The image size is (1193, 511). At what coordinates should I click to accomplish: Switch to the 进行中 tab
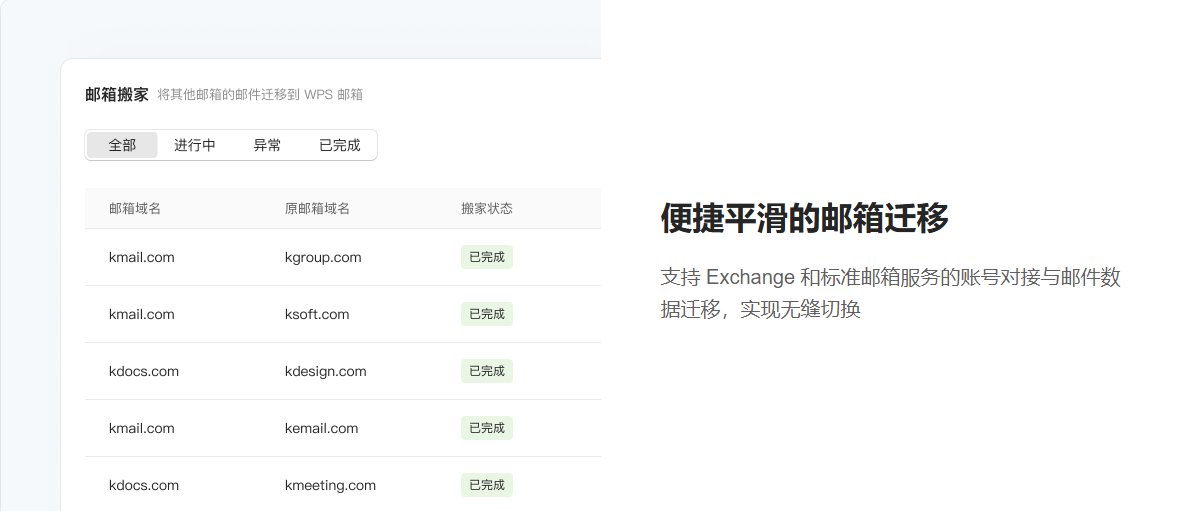(195, 145)
